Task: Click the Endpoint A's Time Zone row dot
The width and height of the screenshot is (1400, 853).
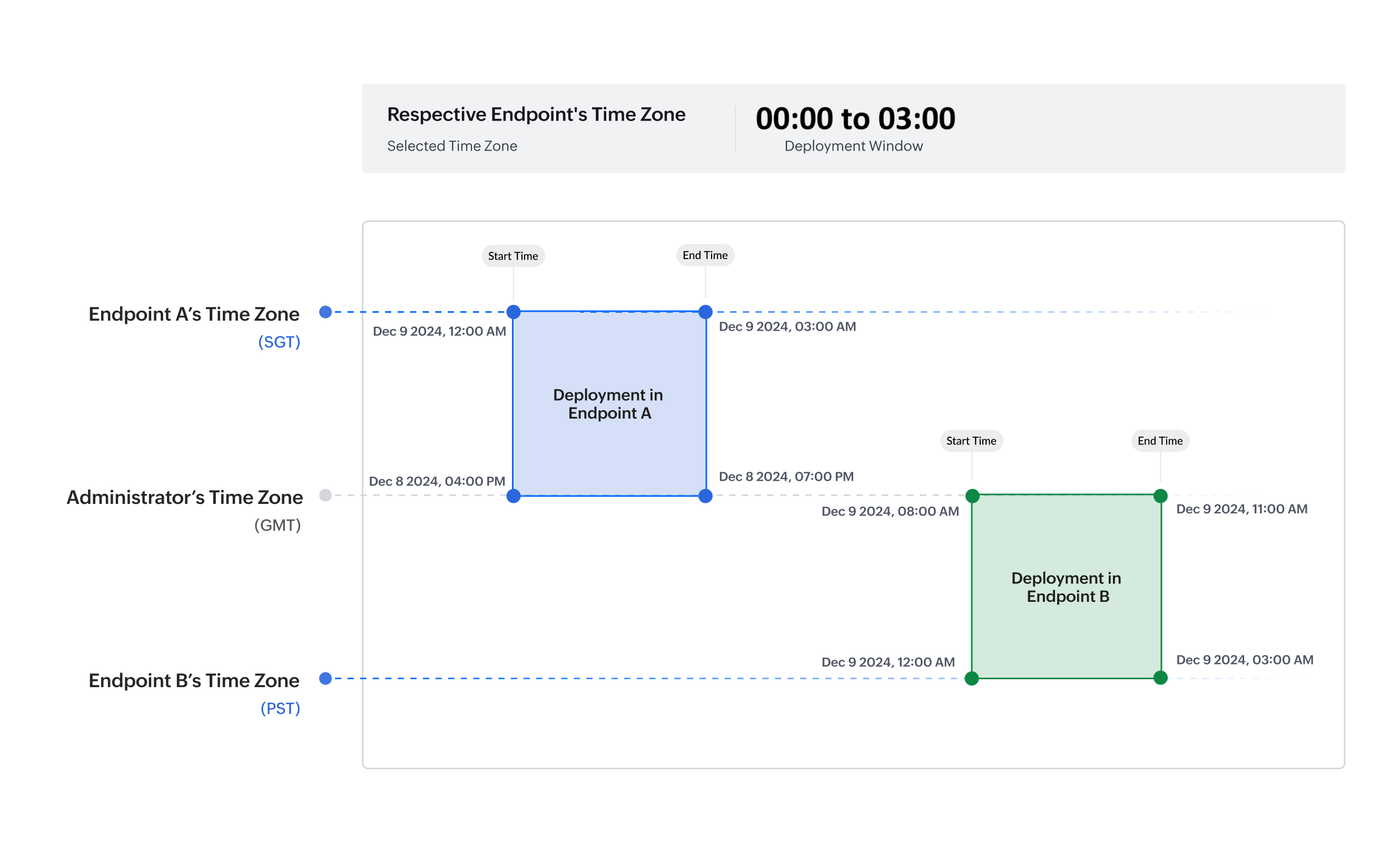Action: pos(326,312)
